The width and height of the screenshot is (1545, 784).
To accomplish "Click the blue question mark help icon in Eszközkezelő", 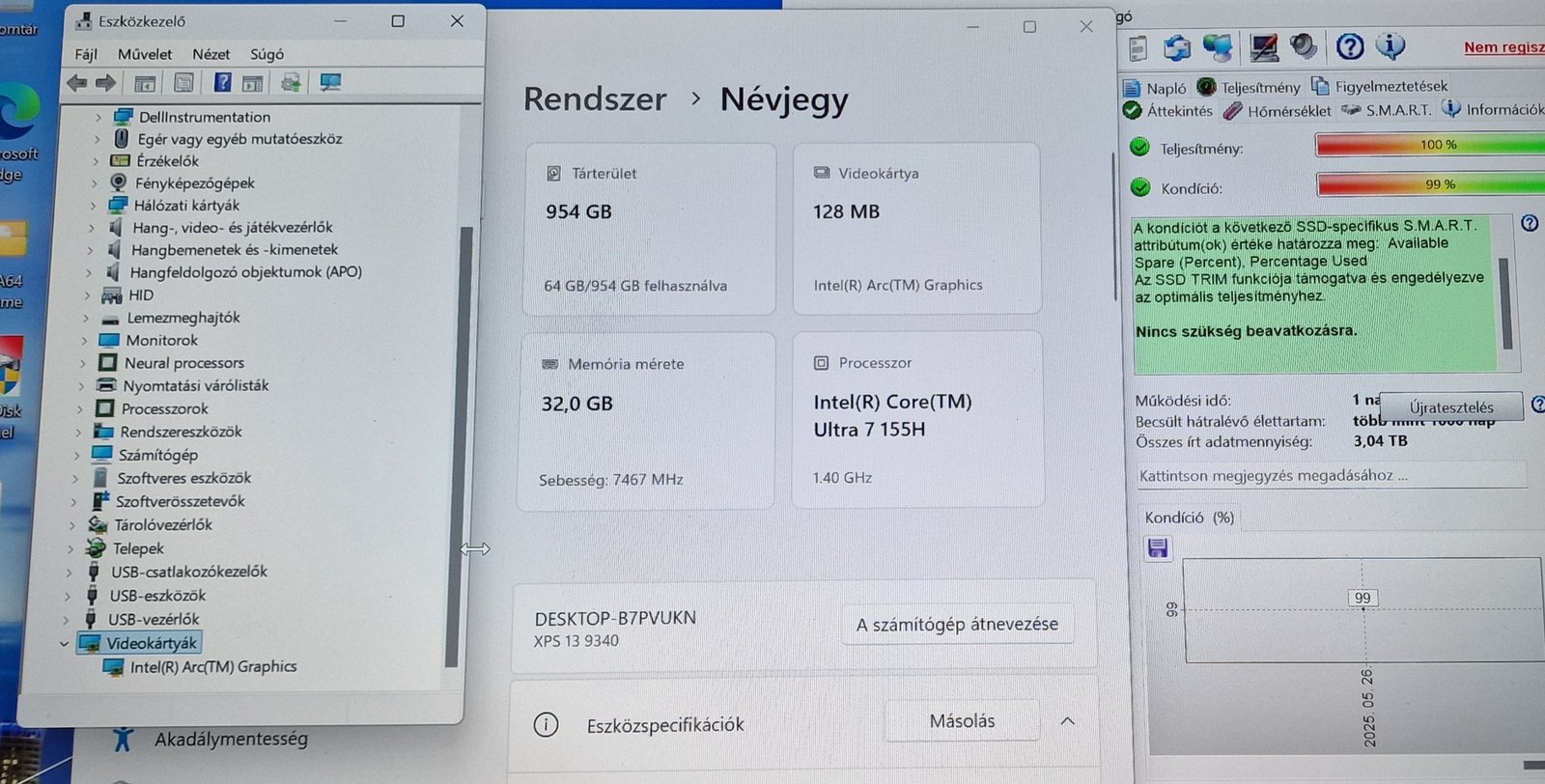I will click(222, 82).
